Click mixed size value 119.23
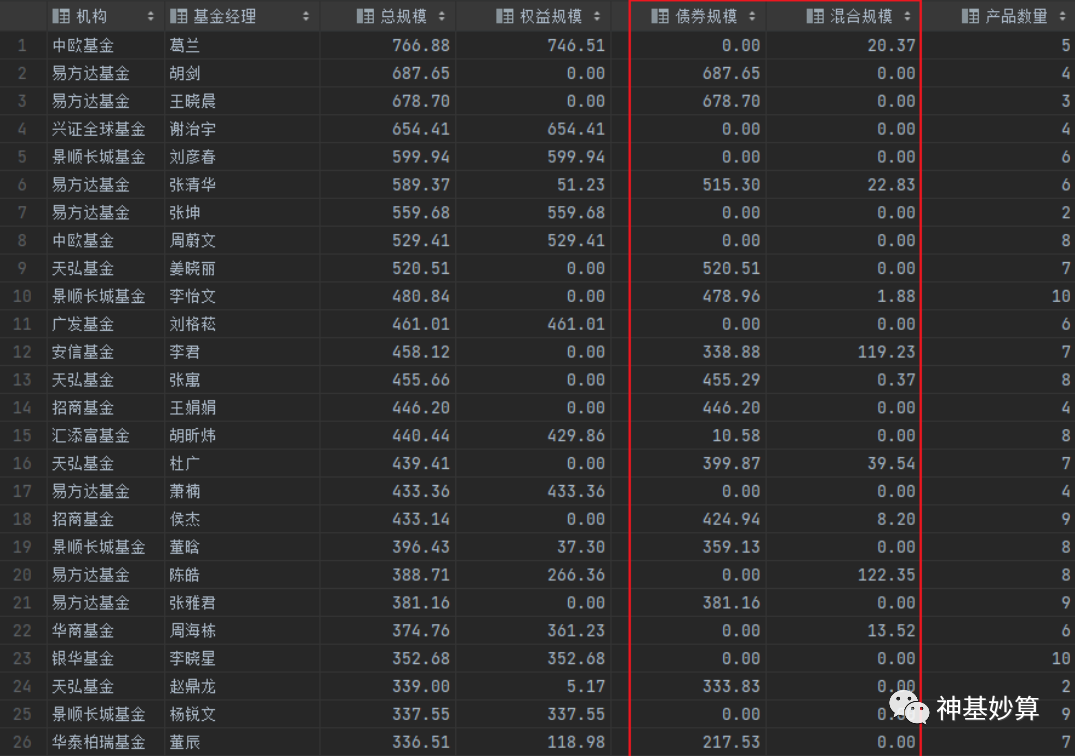The image size is (1075, 756). tap(886, 352)
